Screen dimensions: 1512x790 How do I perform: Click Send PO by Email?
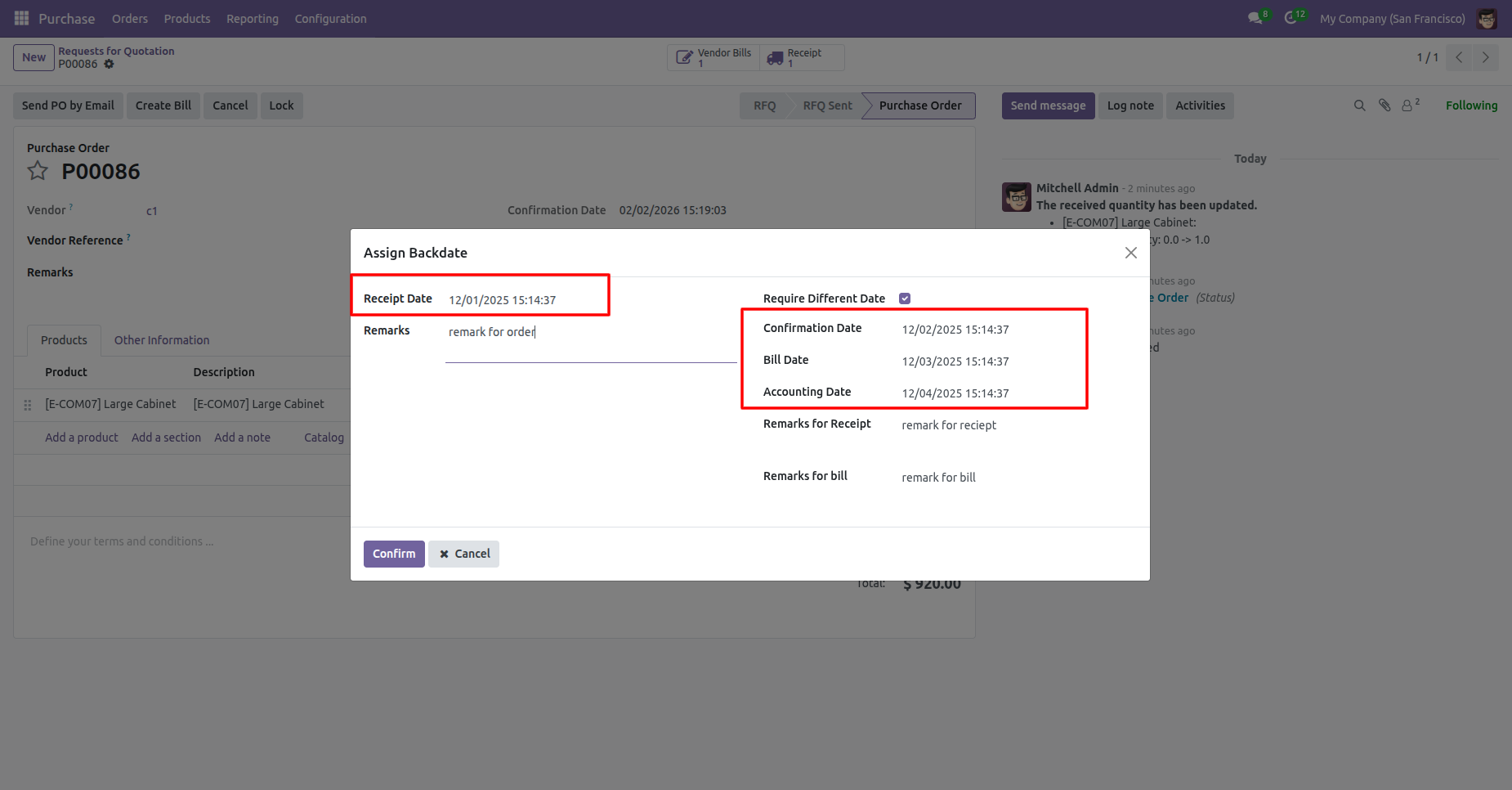(68, 105)
